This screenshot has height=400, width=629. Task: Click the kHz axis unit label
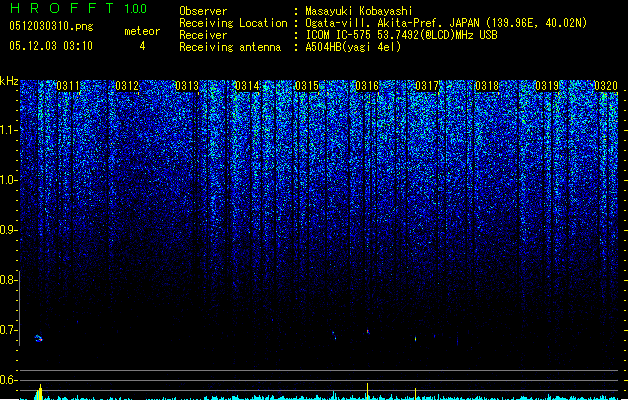9,81
